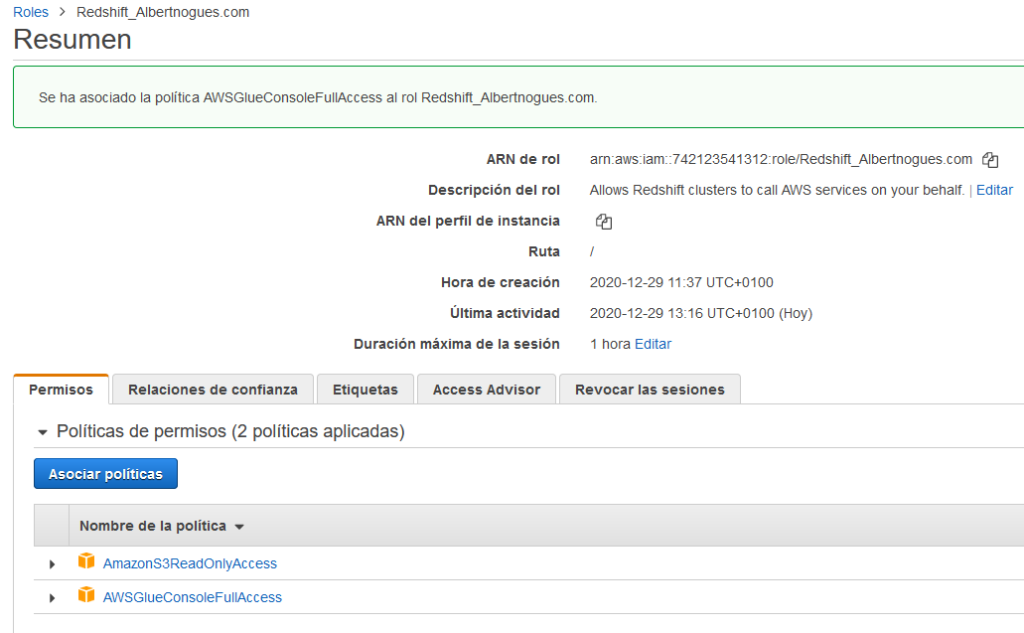Open the Relaciones de confianza tab

click(x=213, y=389)
